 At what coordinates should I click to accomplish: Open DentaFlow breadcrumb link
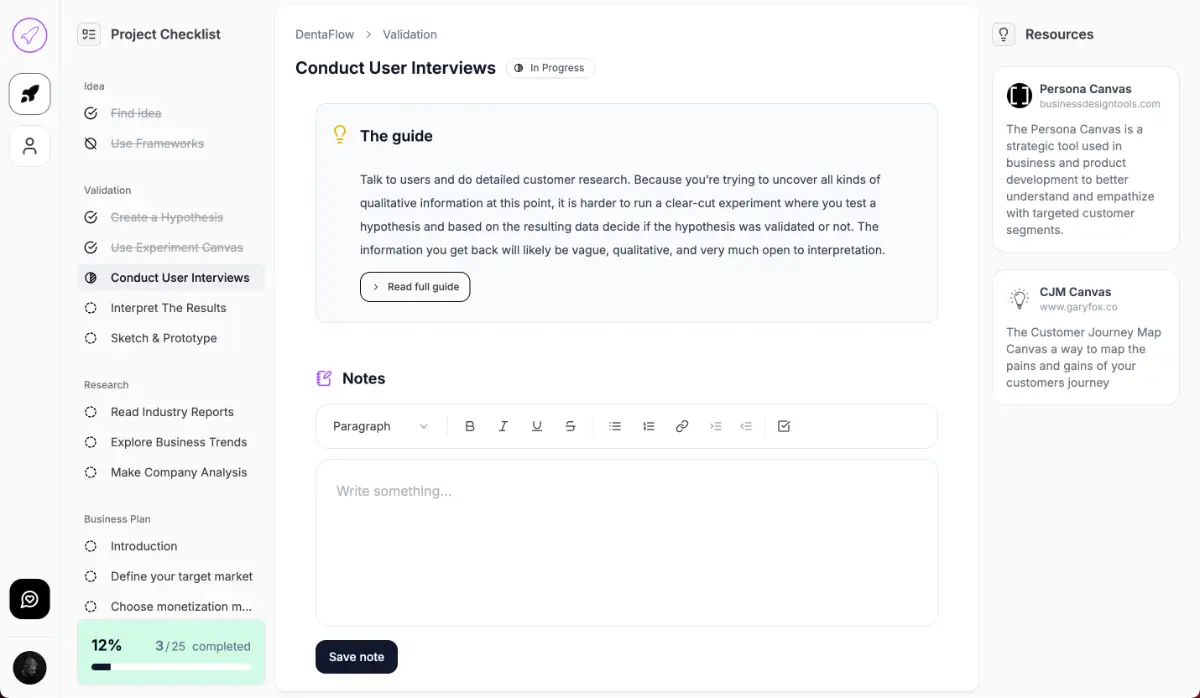click(324, 34)
